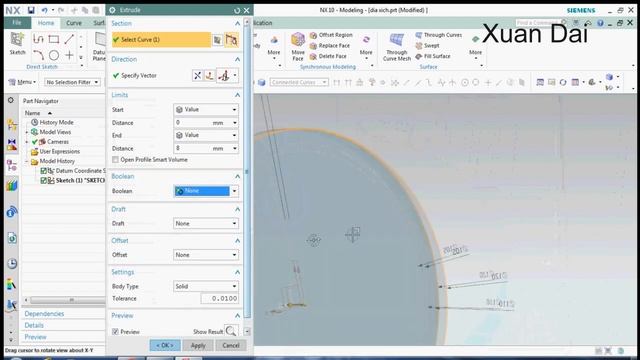Select Model Views in Part Navigator

[x=55, y=132]
